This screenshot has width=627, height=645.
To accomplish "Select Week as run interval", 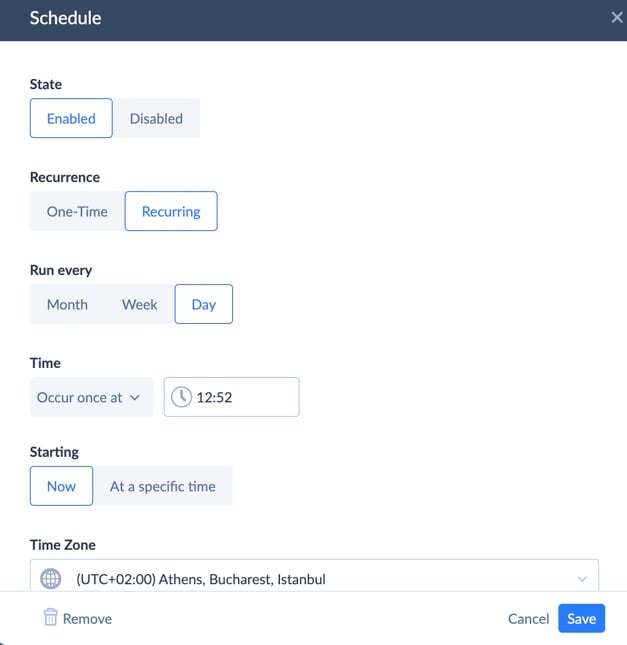I will tap(140, 304).
